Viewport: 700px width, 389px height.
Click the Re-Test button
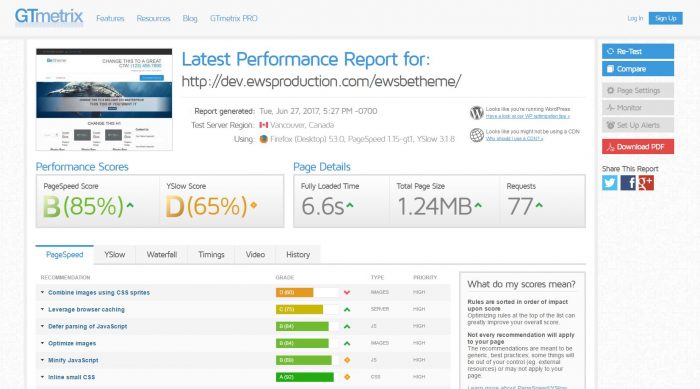638,51
